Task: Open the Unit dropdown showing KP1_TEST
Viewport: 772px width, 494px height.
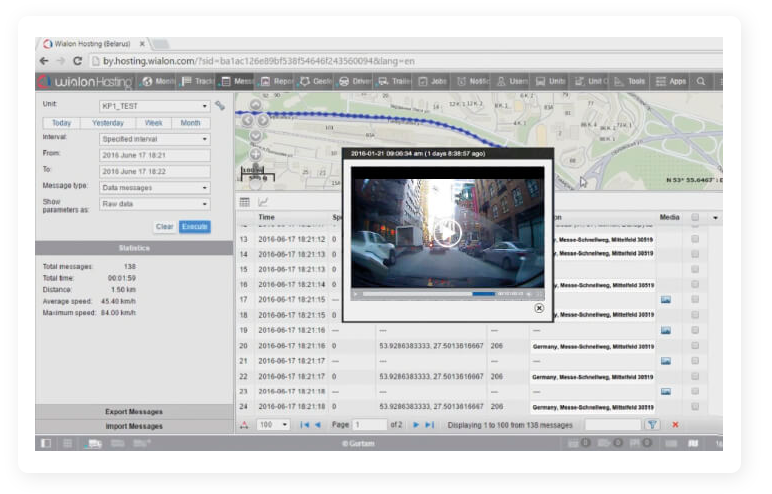Action: [155, 106]
